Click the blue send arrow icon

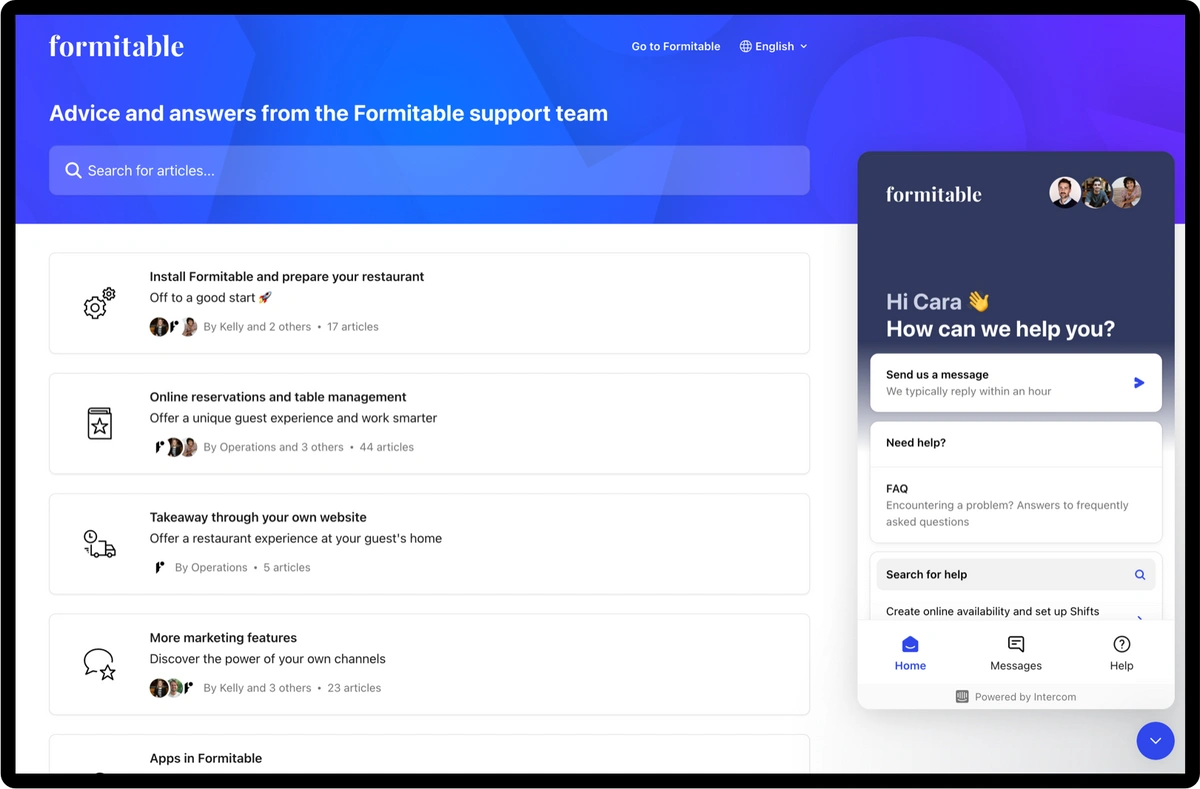coord(1139,383)
